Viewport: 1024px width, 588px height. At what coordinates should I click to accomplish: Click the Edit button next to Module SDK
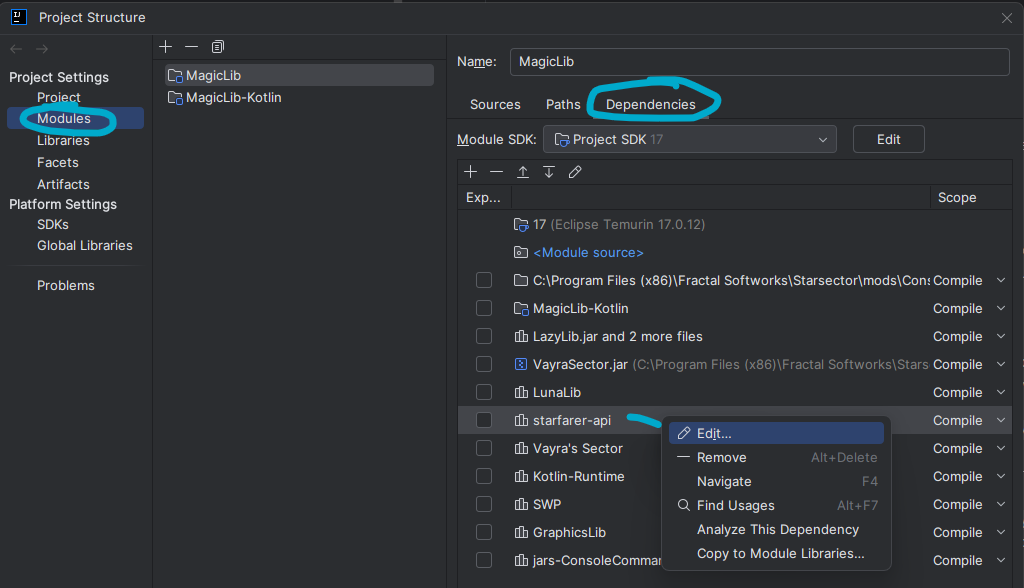click(x=888, y=139)
